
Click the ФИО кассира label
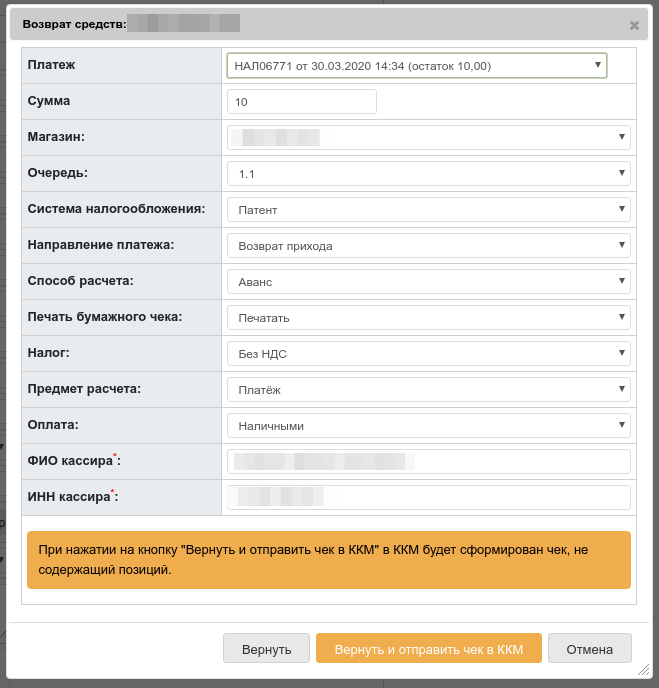[74, 461]
